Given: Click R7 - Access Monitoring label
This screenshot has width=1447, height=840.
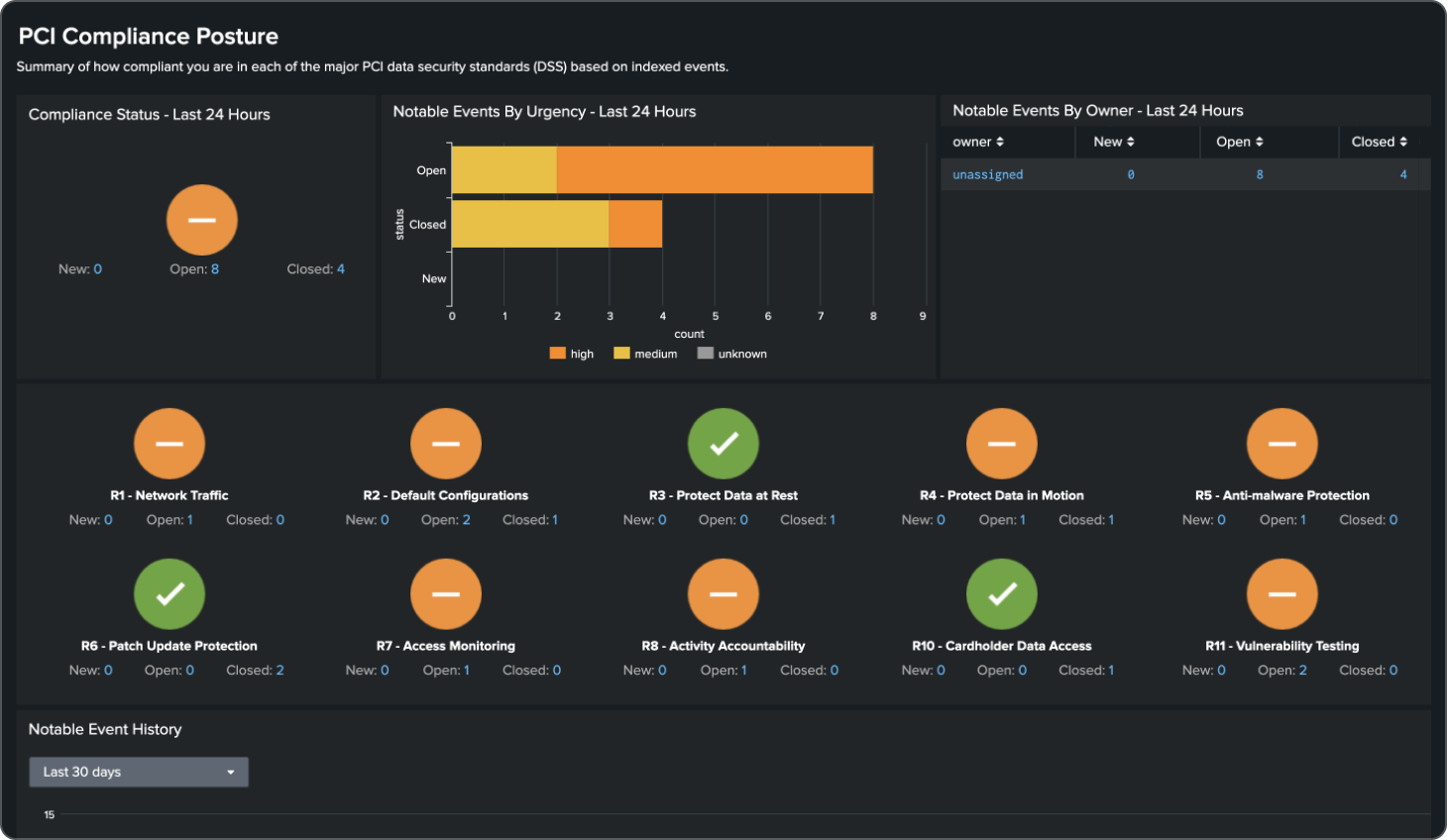Looking at the screenshot, I should pyautogui.click(x=446, y=646).
